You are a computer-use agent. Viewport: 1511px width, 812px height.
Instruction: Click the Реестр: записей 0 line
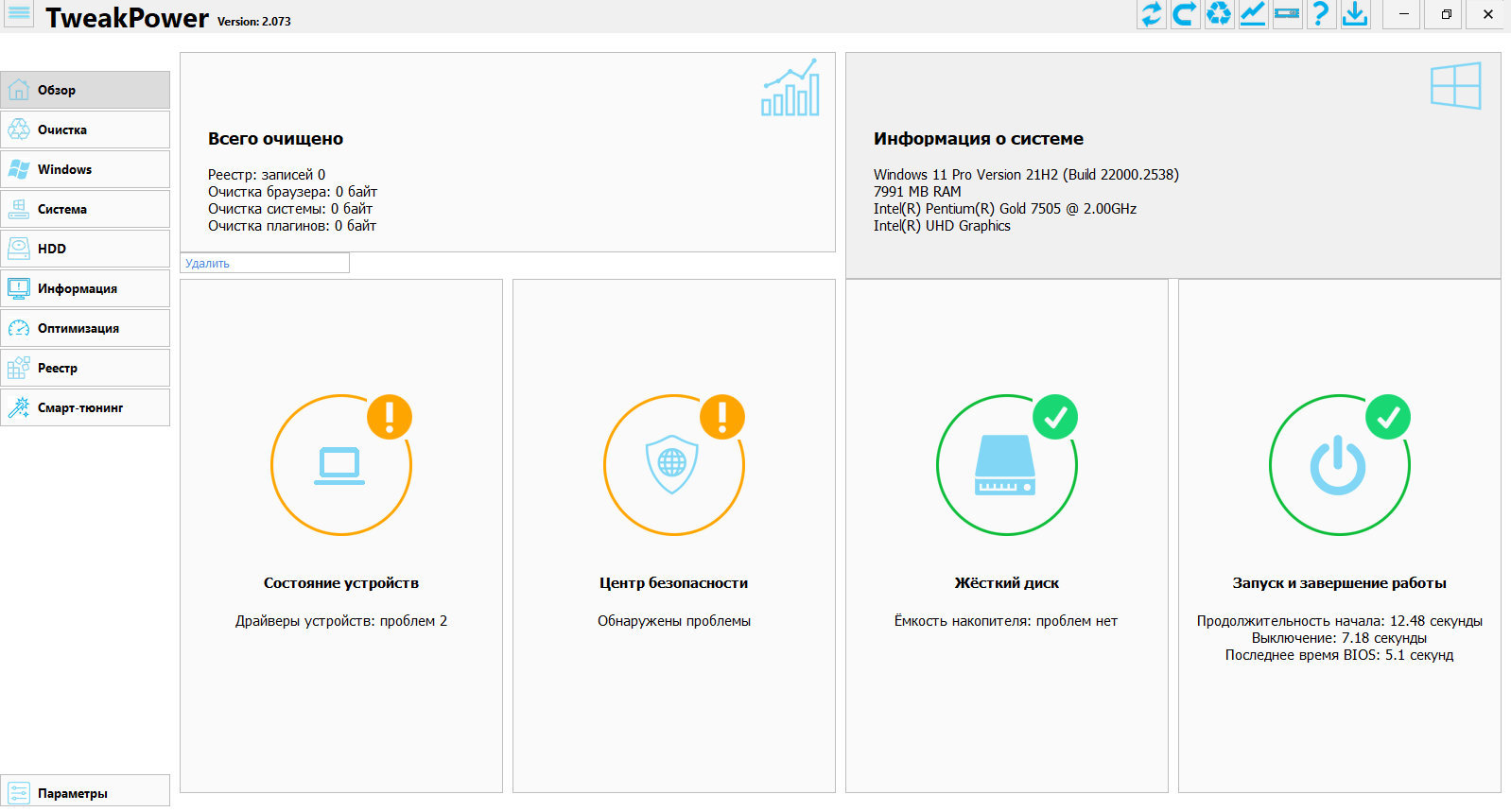[267, 175]
